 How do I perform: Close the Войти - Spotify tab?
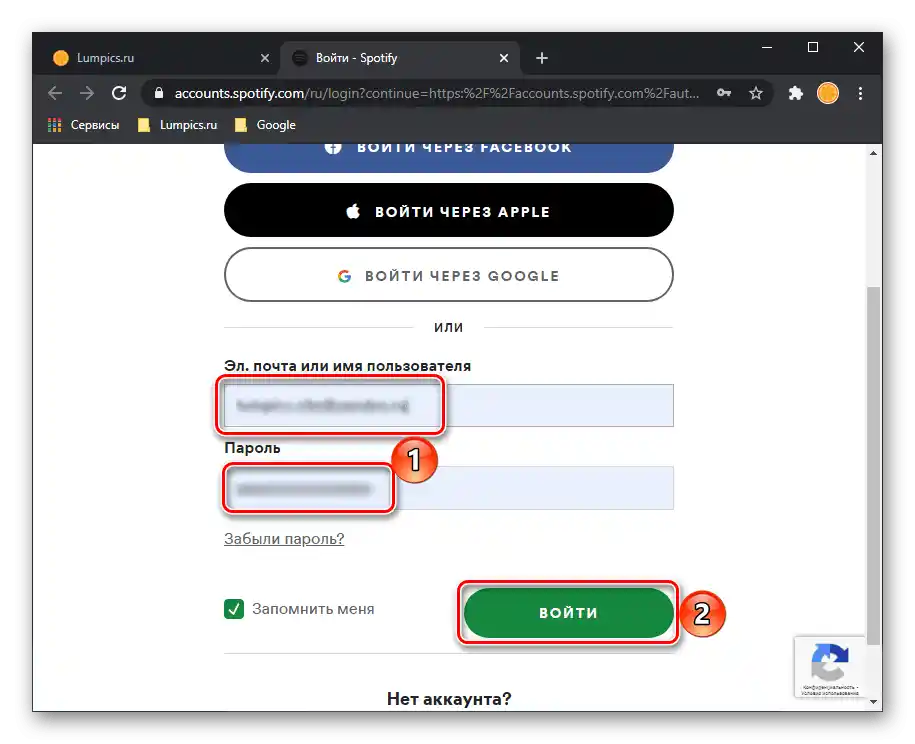(504, 58)
